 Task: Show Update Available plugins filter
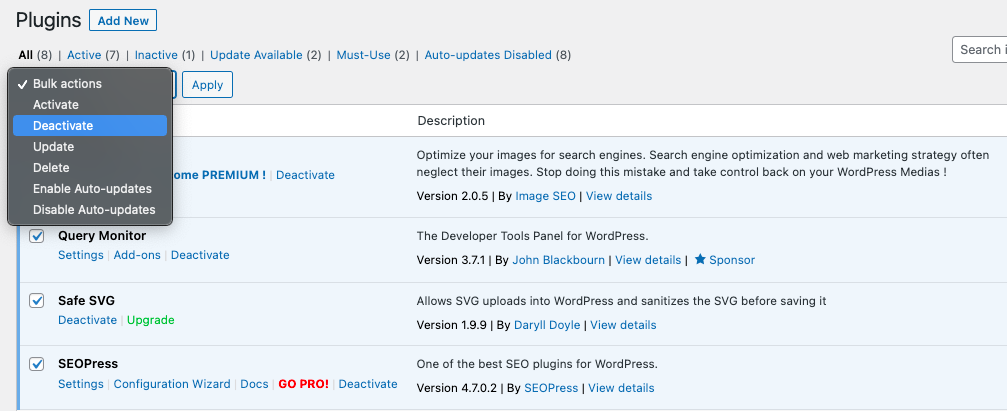click(x=257, y=55)
